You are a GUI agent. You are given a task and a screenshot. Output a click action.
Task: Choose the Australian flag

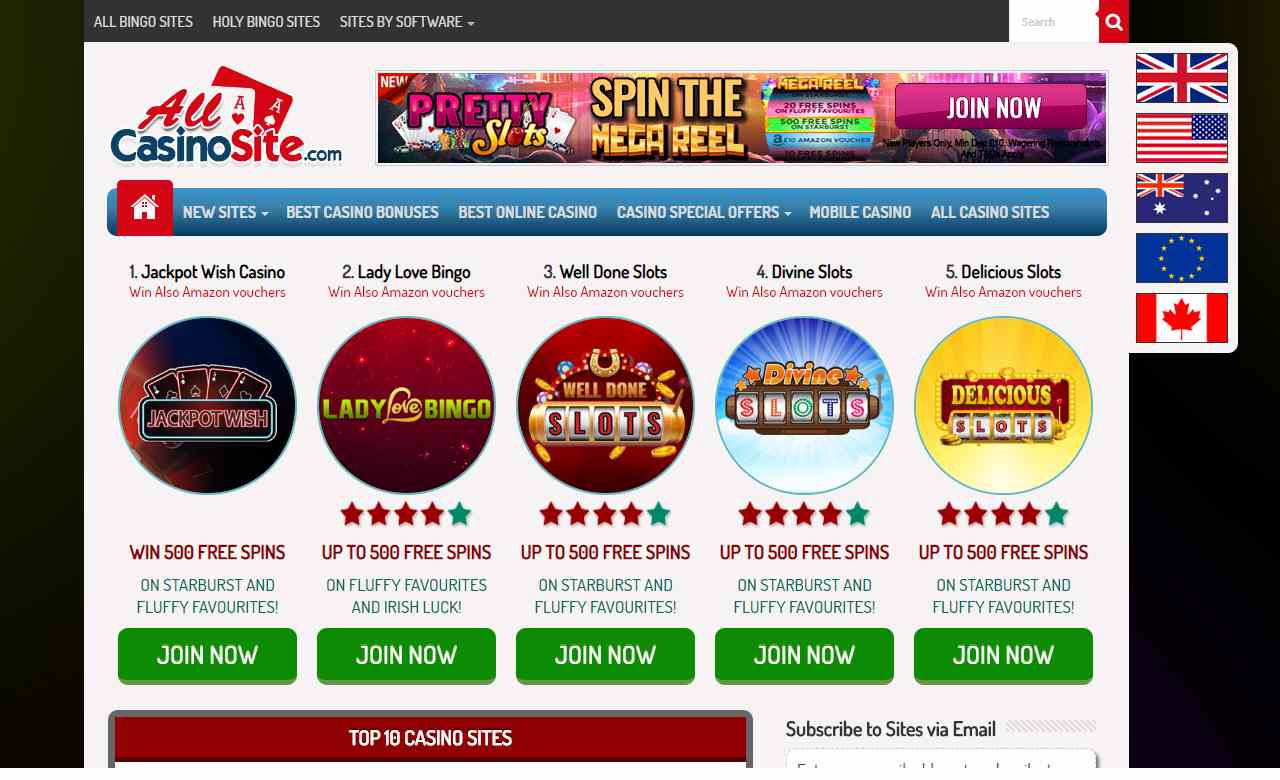(x=1182, y=198)
